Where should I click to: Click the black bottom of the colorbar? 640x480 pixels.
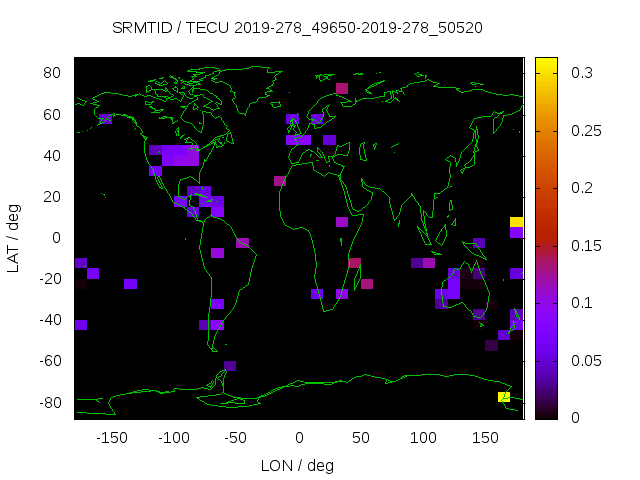[x=546, y=412]
